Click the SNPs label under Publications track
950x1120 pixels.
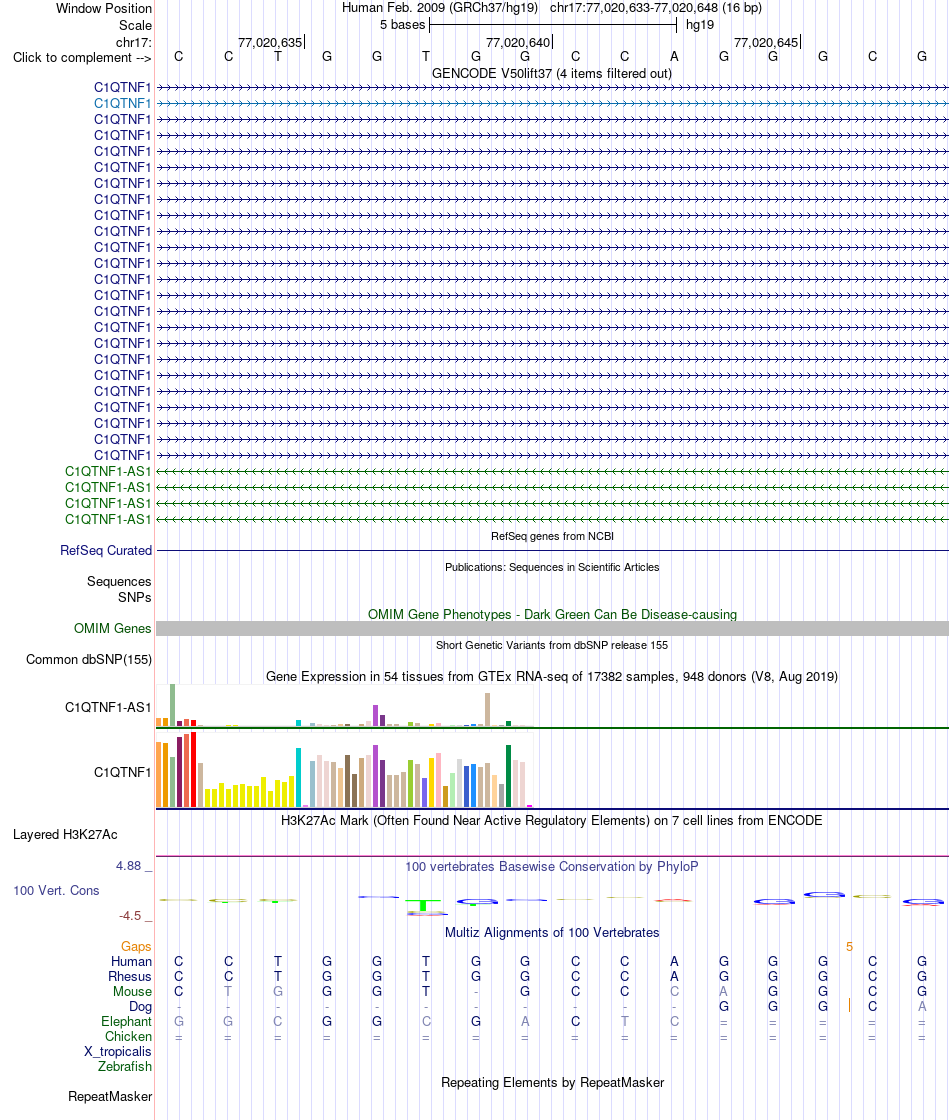click(134, 597)
